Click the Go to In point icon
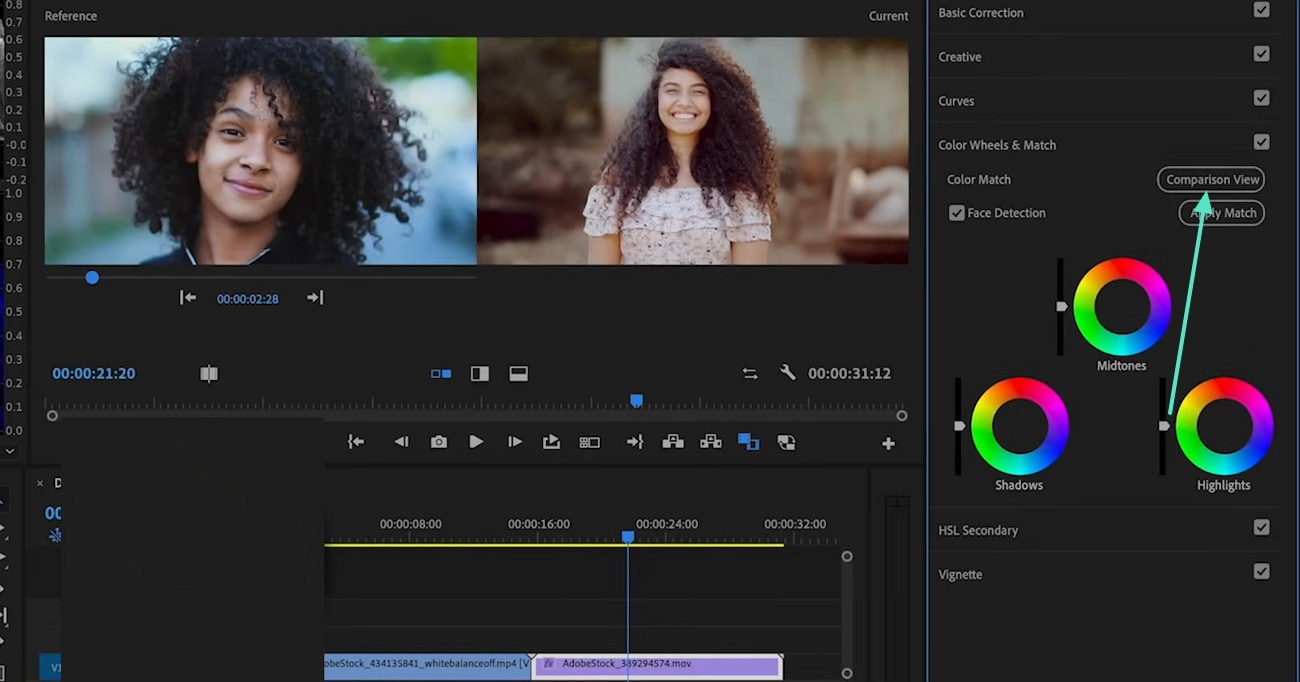Image resolution: width=1300 pixels, height=682 pixels. (x=356, y=442)
